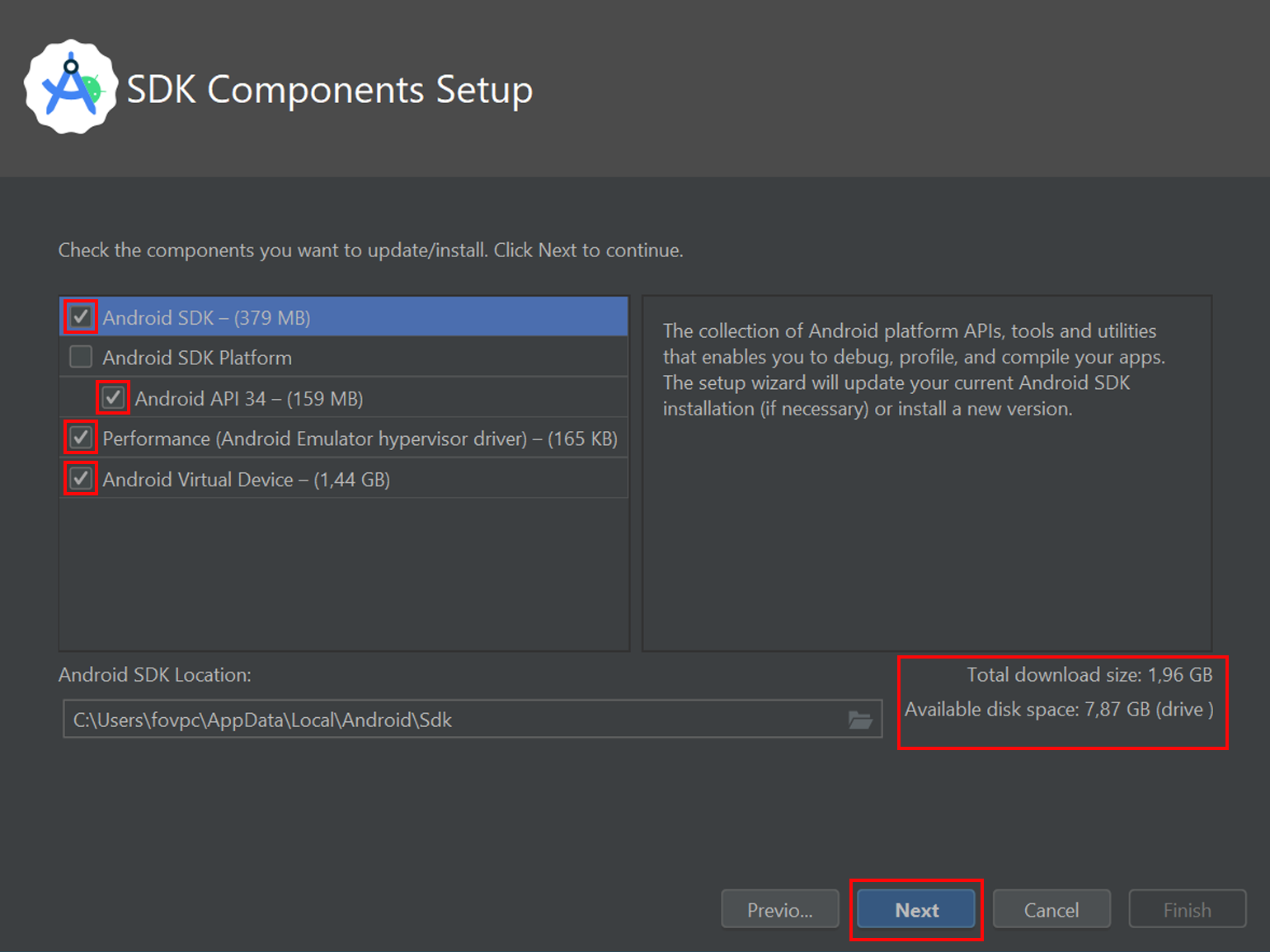
Task: Highlight the Android API 34 row label
Action: [x=249, y=399]
